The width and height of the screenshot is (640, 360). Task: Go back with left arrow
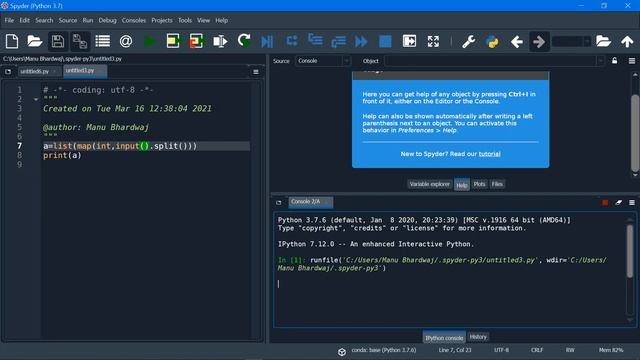point(517,41)
